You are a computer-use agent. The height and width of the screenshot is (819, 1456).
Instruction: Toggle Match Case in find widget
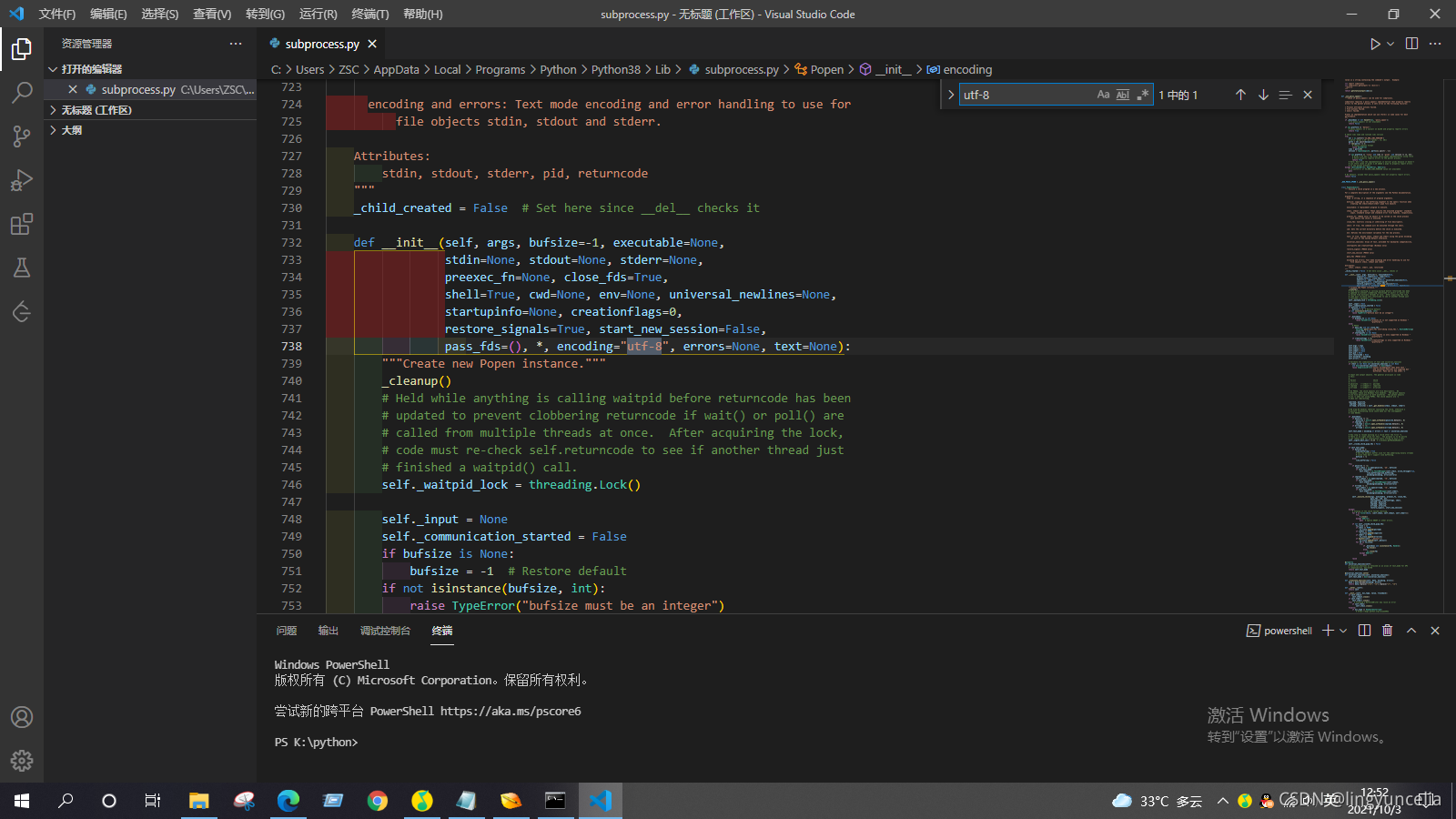(x=1103, y=95)
